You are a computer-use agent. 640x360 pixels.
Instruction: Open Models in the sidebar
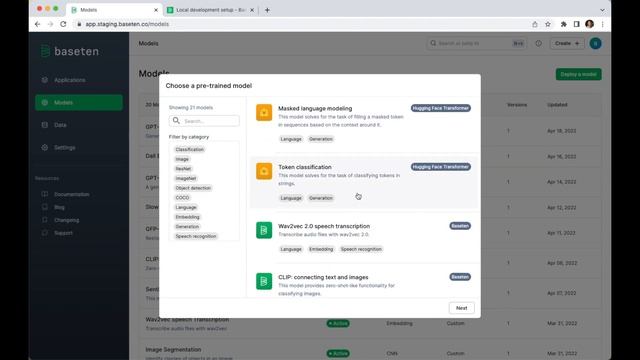coord(78,102)
